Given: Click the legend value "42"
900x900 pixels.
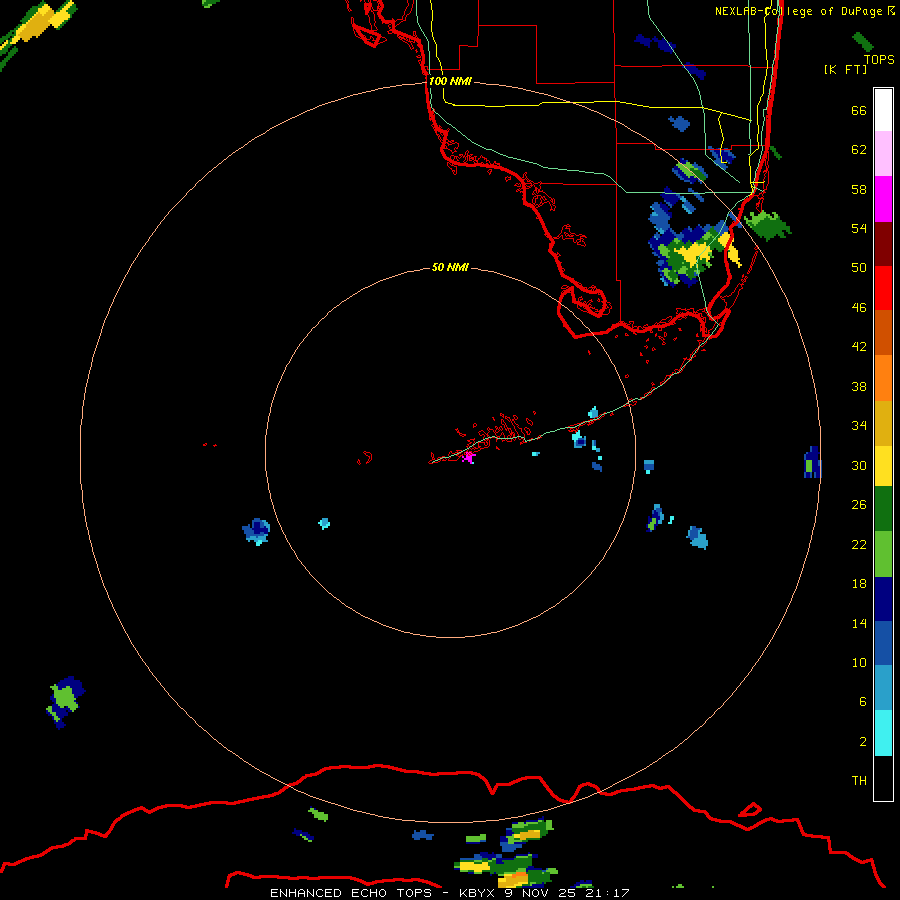Looking at the screenshot, I should pyautogui.click(x=859, y=346).
